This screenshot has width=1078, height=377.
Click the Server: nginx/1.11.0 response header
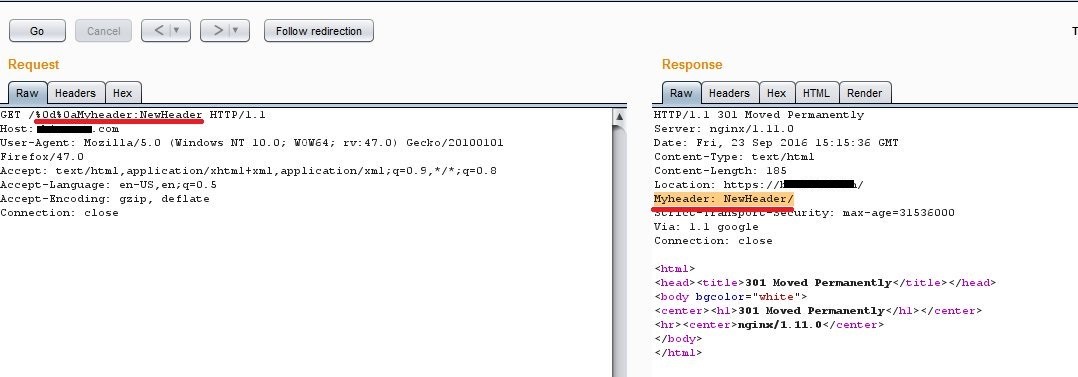pyautogui.click(x=724, y=129)
